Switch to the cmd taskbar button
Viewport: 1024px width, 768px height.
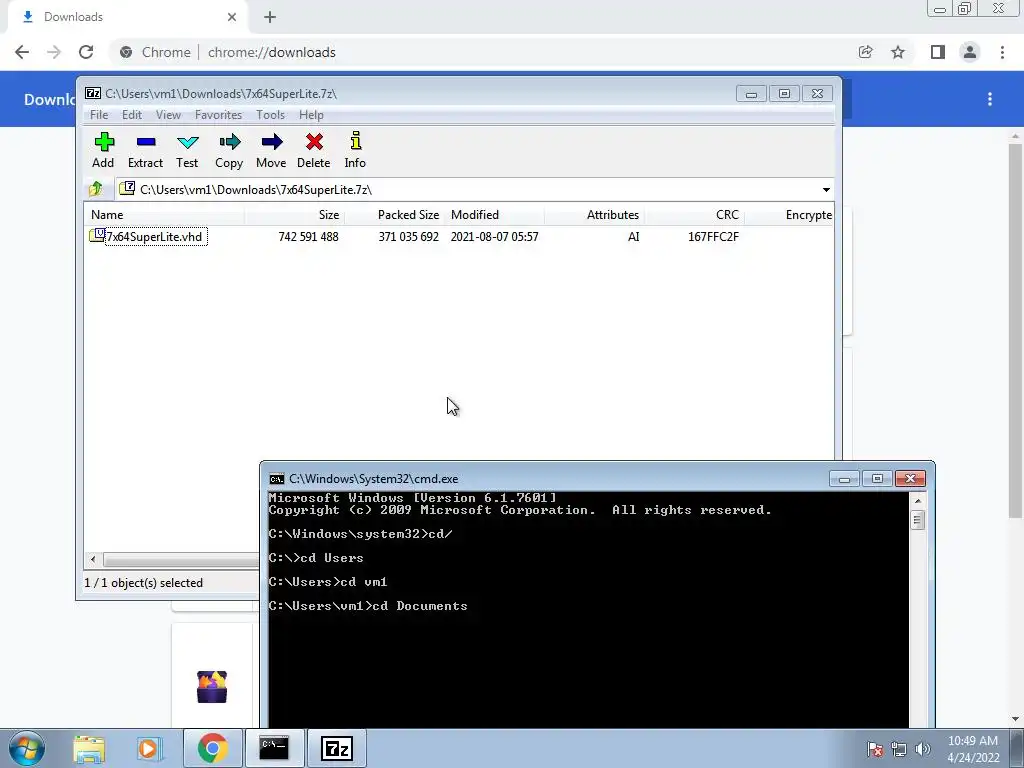click(274, 748)
